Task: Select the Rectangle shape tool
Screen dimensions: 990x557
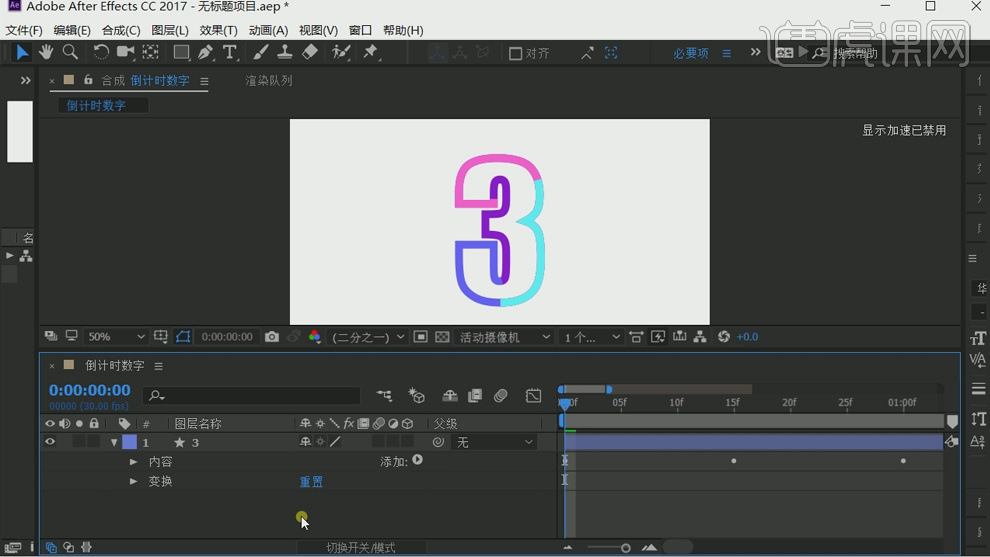Action: coord(181,52)
